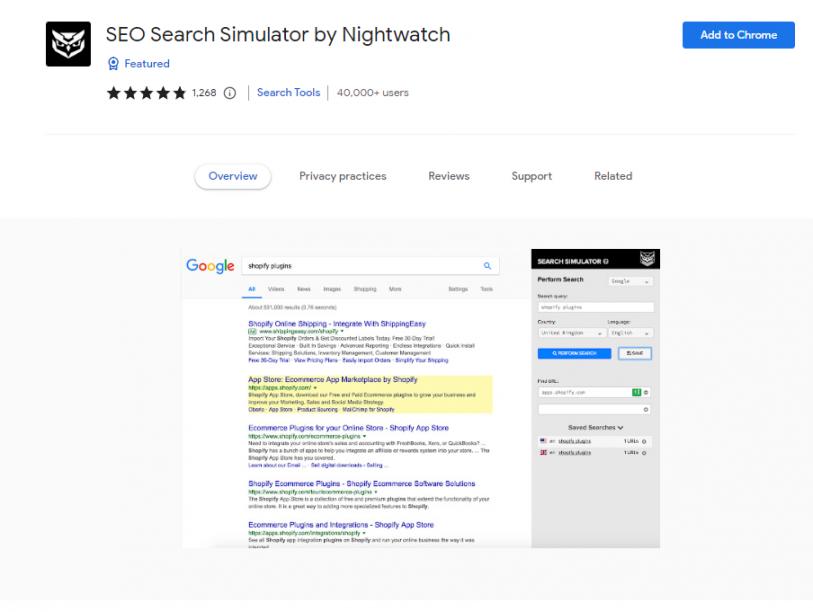Click the 1,268 ratings count
This screenshot has width=813, height=612.
[204, 93]
